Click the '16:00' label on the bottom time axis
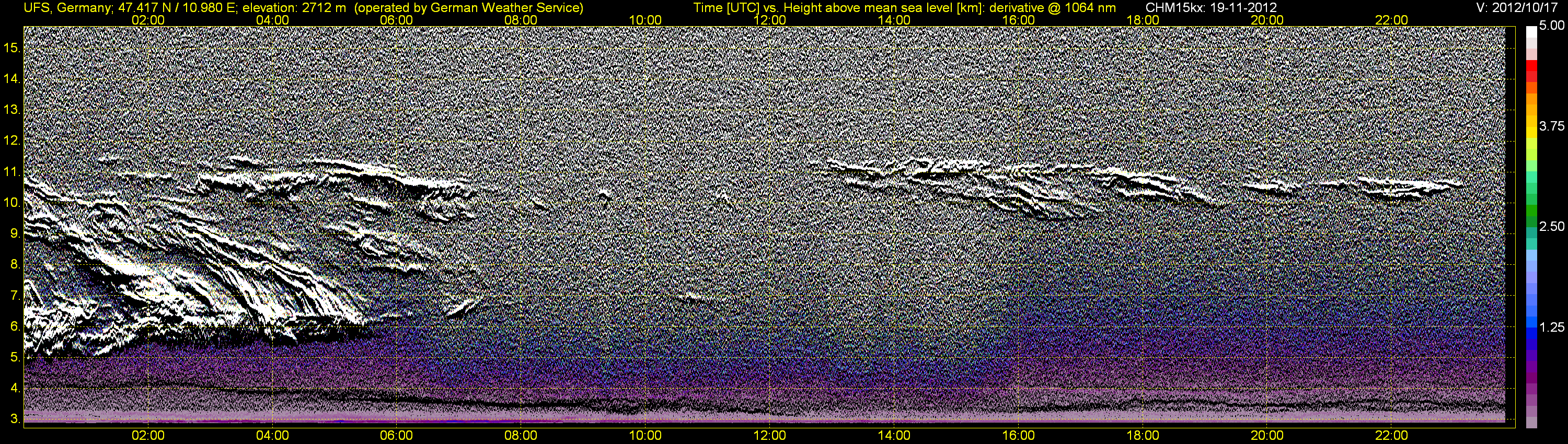Viewport: 1568px width, 444px height. coord(1018,436)
